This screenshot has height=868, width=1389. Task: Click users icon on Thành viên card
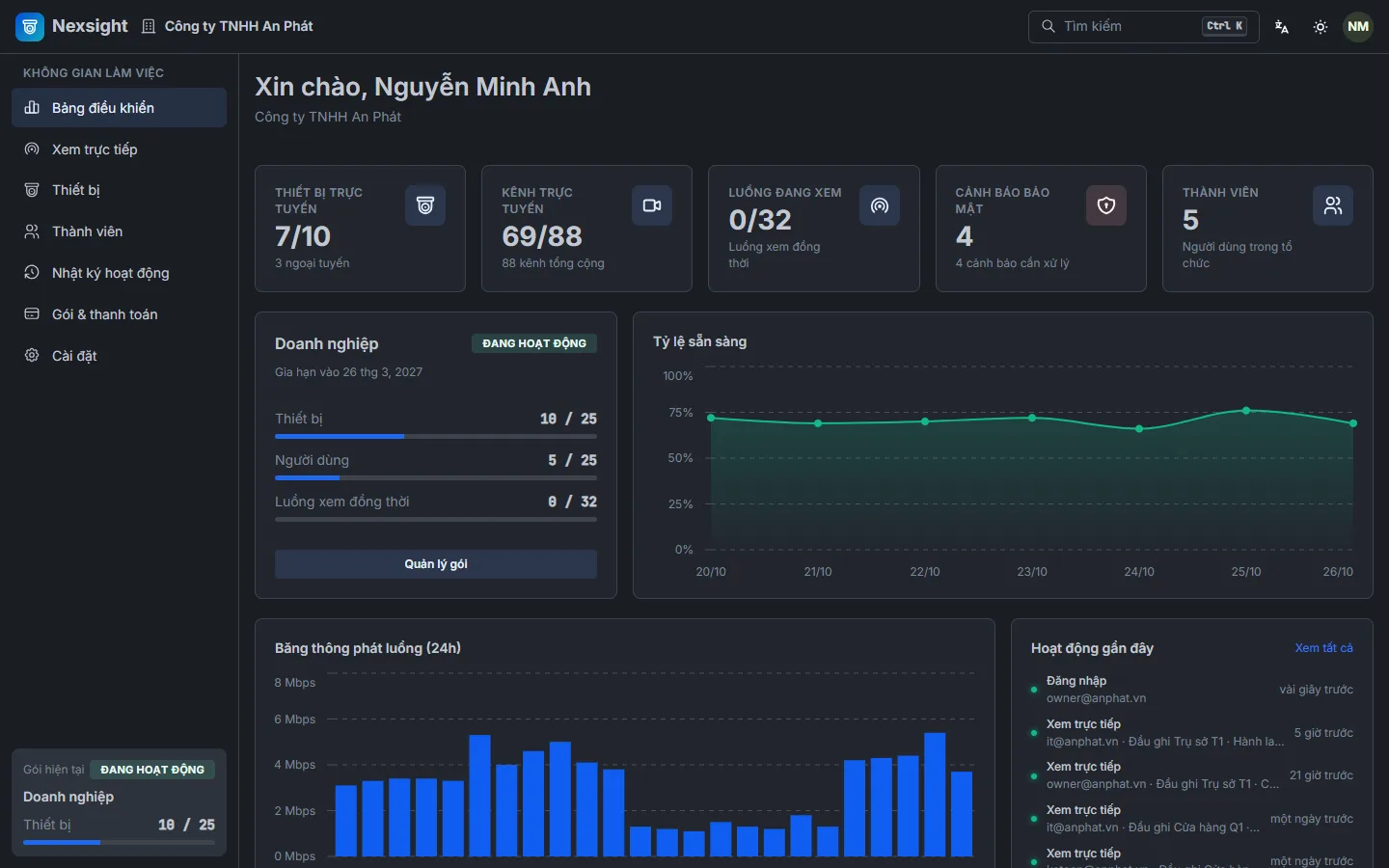click(x=1333, y=205)
